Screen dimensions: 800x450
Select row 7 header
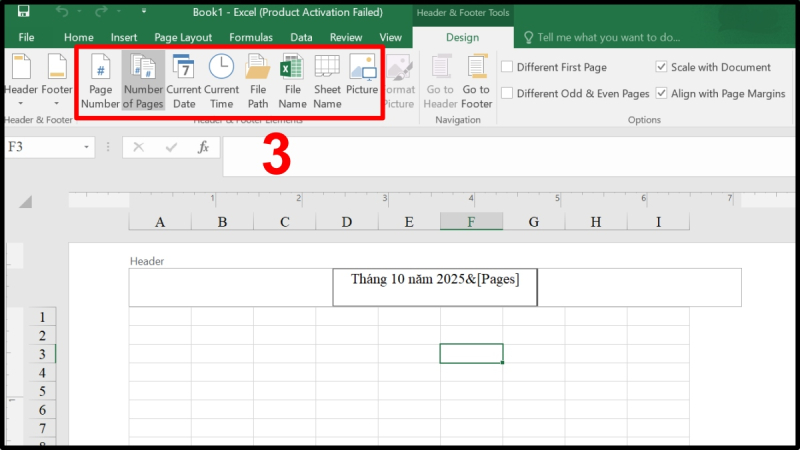pyautogui.click(x=42, y=429)
